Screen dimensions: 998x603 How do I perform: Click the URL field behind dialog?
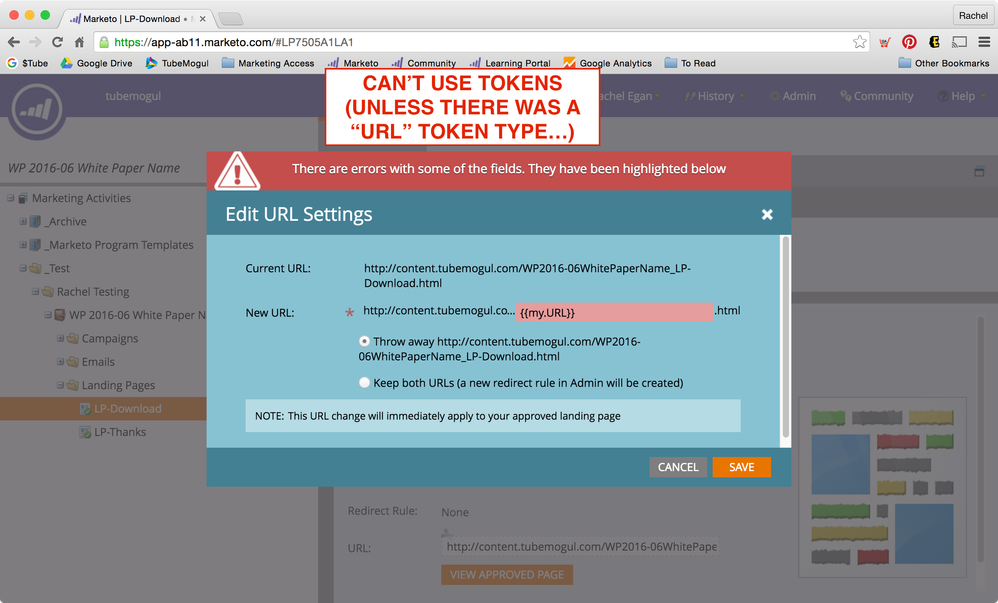coord(581,546)
